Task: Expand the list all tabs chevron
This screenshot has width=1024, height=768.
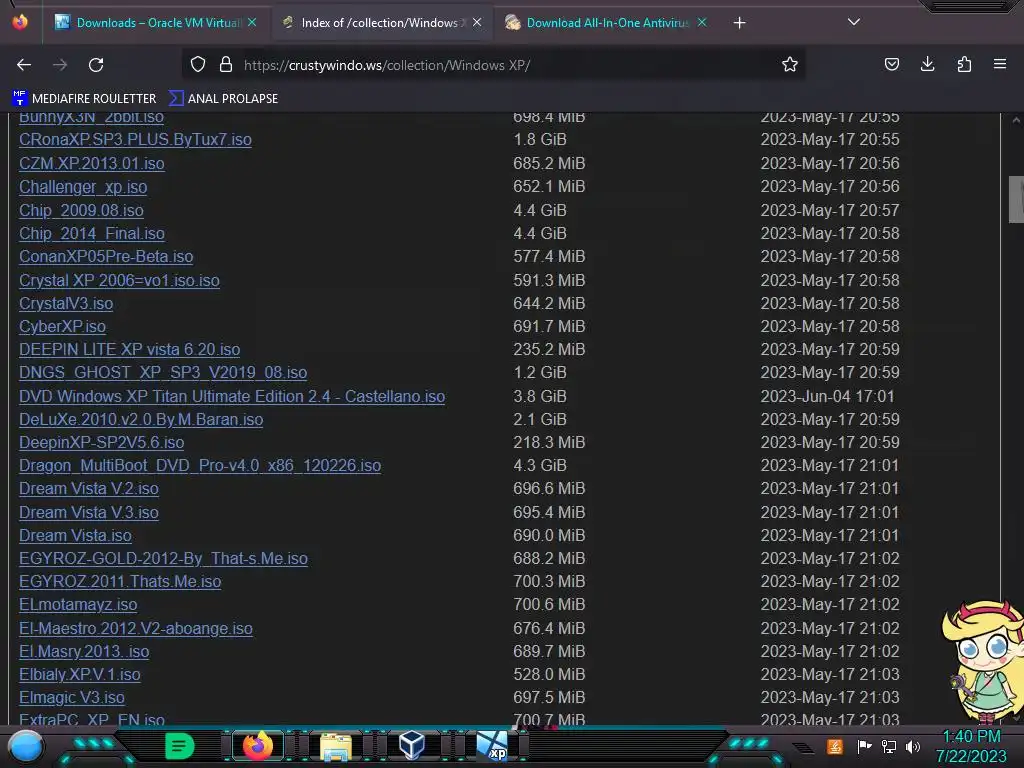Action: coord(854,22)
